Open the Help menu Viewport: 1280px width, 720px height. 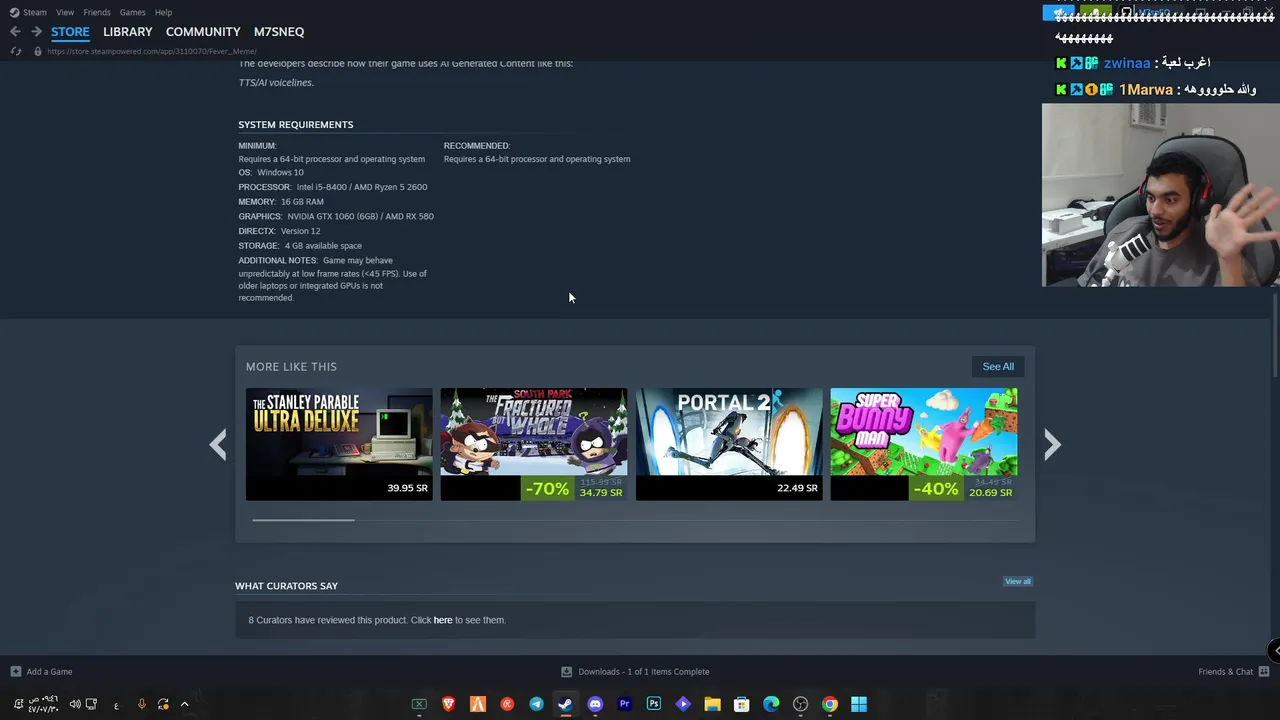[x=164, y=12]
